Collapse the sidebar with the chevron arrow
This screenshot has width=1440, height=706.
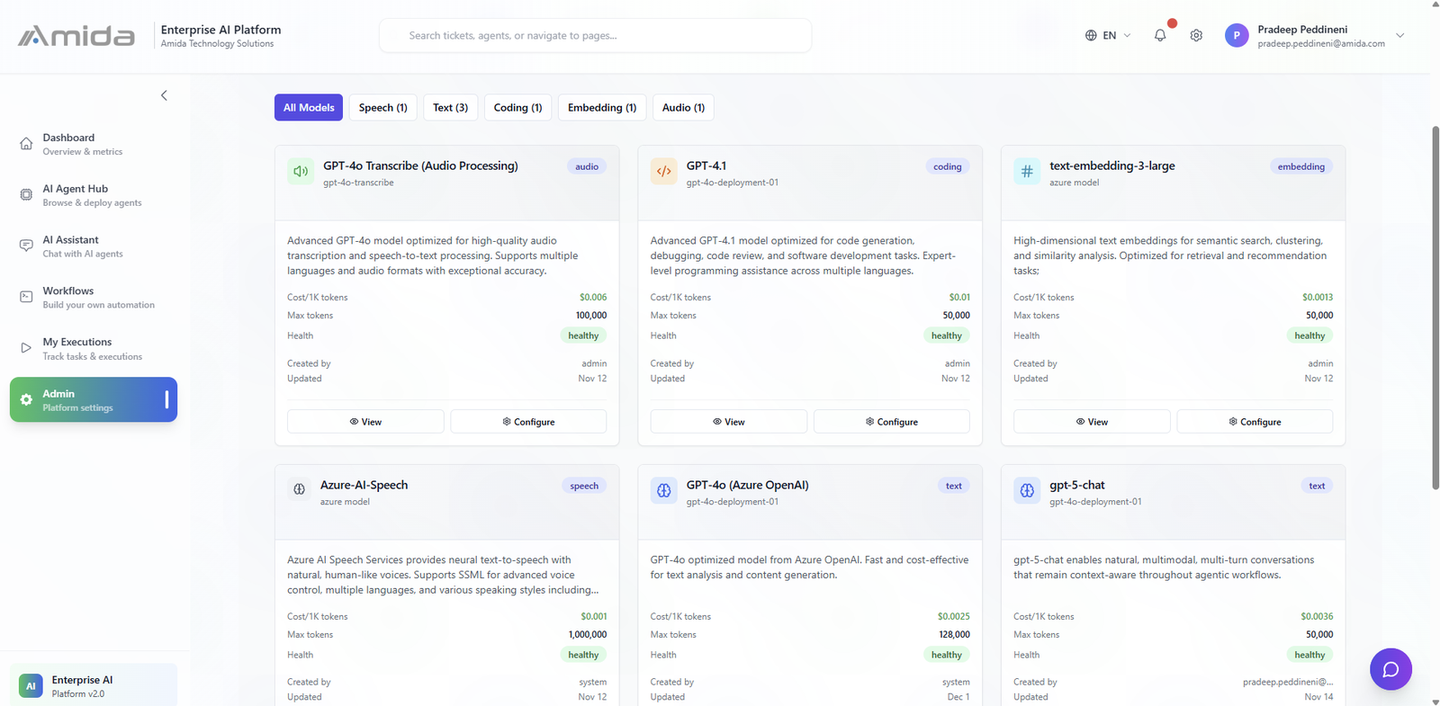[x=164, y=95]
